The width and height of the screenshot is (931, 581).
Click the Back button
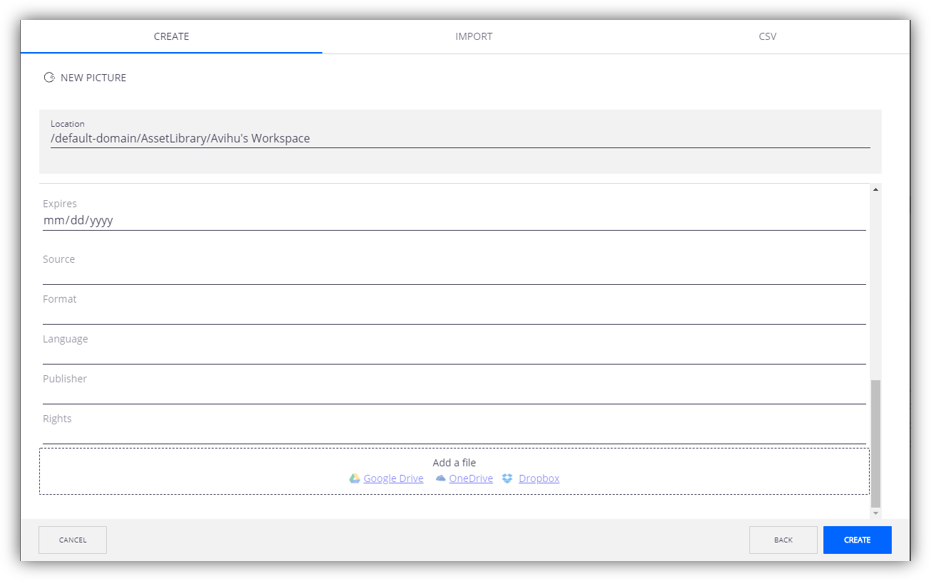tap(783, 540)
